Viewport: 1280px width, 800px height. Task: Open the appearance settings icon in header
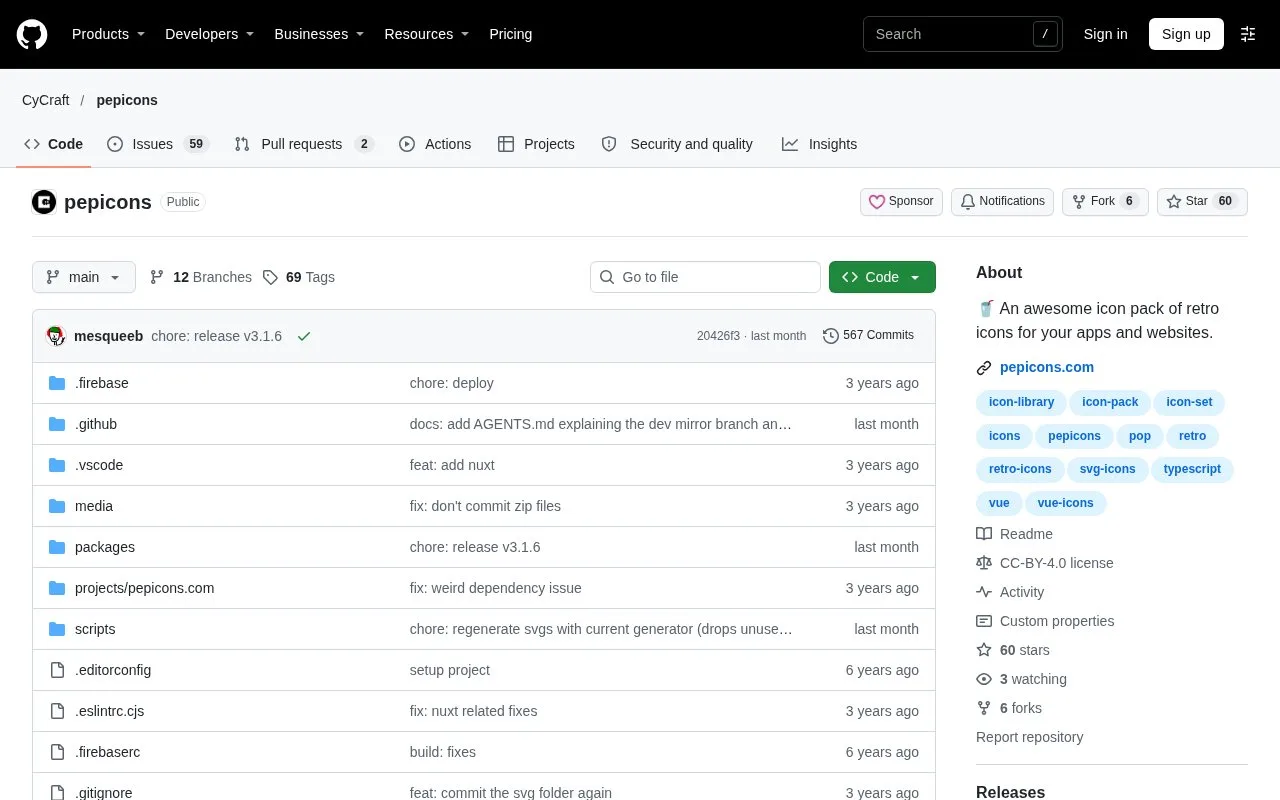[1248, 34]
